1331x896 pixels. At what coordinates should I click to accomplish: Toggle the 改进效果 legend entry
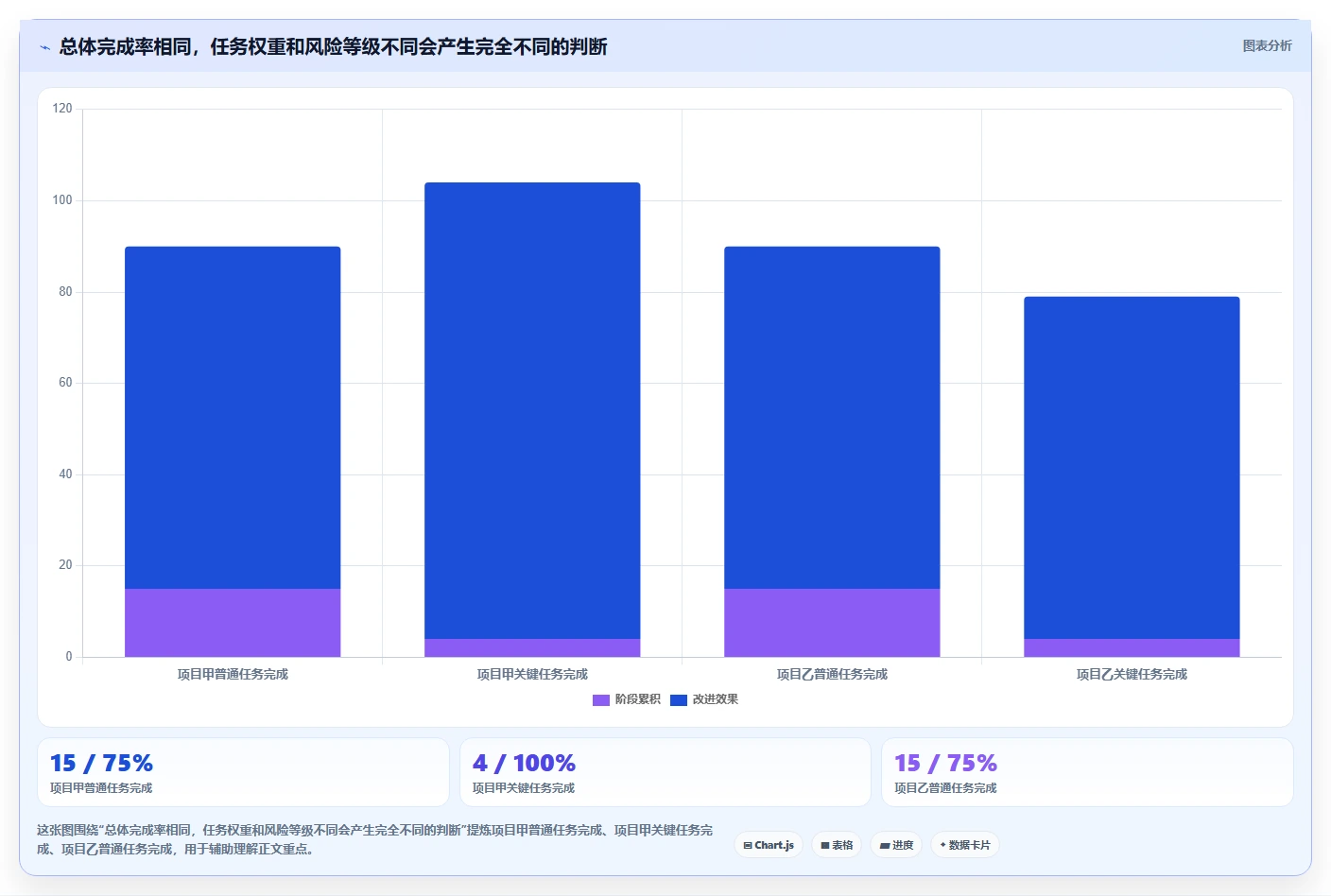point(704,699)
